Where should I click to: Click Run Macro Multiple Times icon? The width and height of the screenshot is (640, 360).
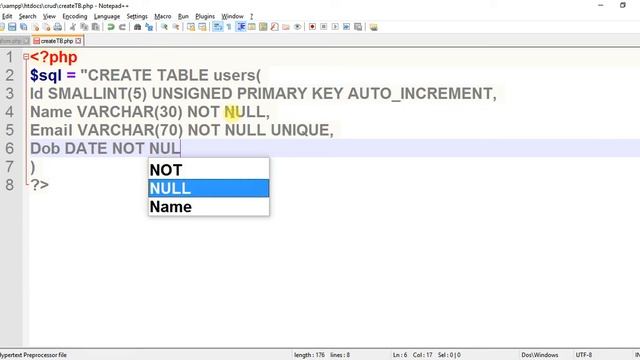click(347, 27)
